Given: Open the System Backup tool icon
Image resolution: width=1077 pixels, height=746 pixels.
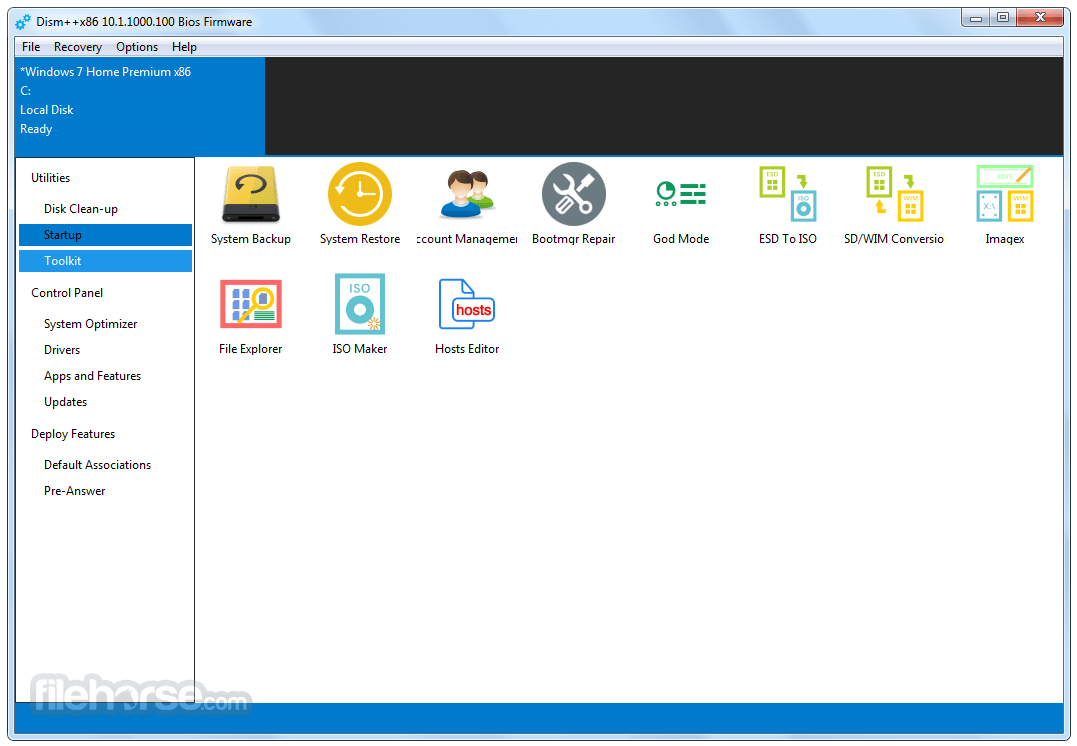Looking at the screenshot, I should coord(251,195).
